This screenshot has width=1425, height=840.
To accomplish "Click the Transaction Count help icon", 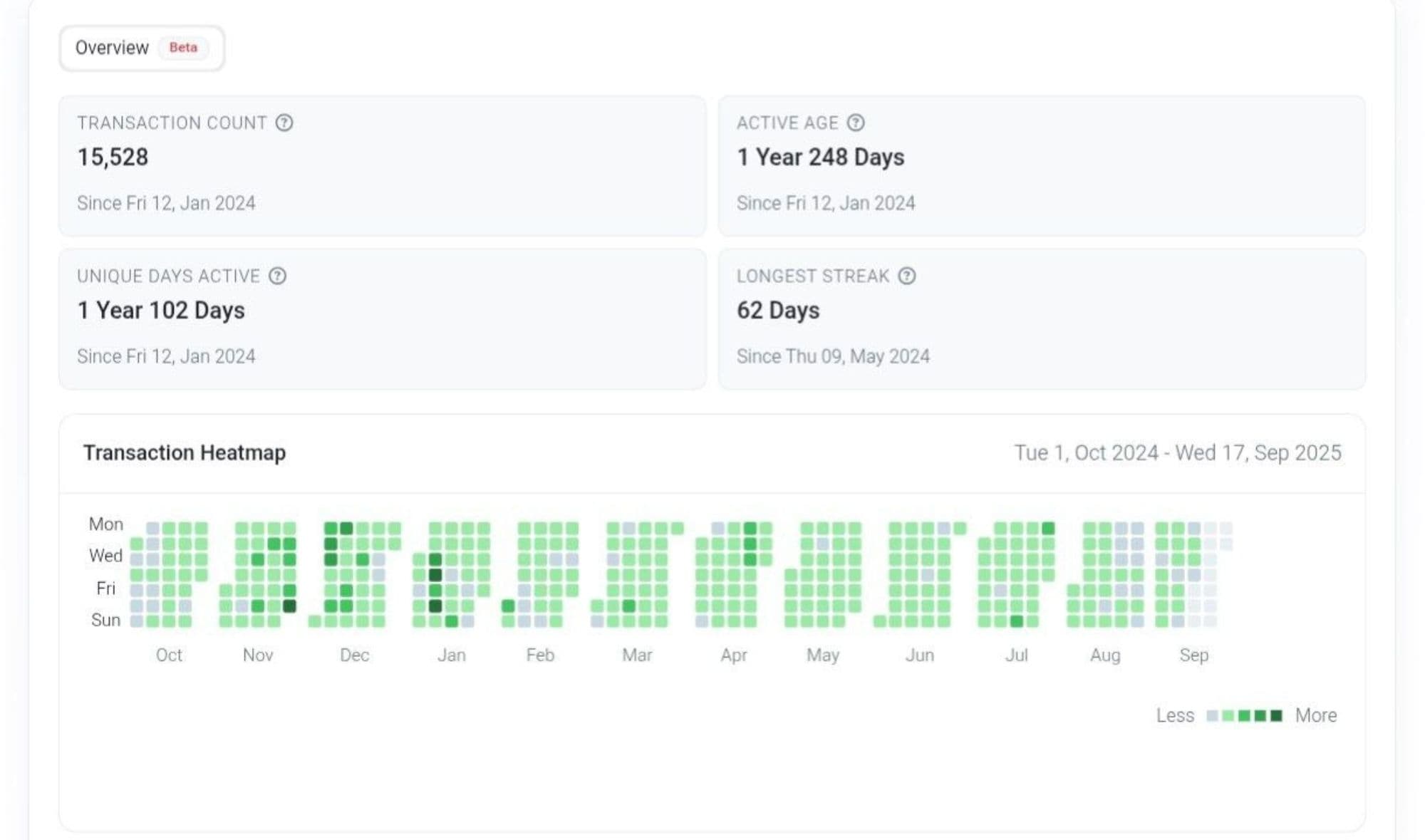I will (284, 123).
